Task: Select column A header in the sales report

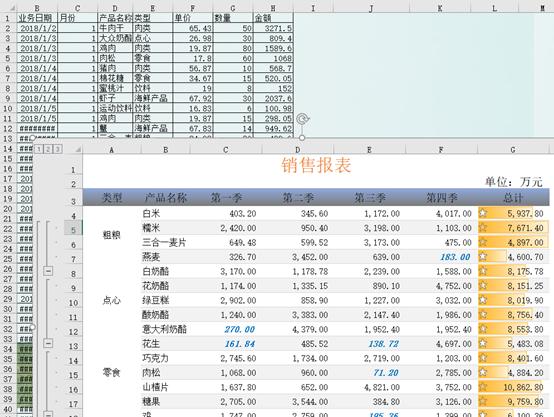Action: (111, 150)
